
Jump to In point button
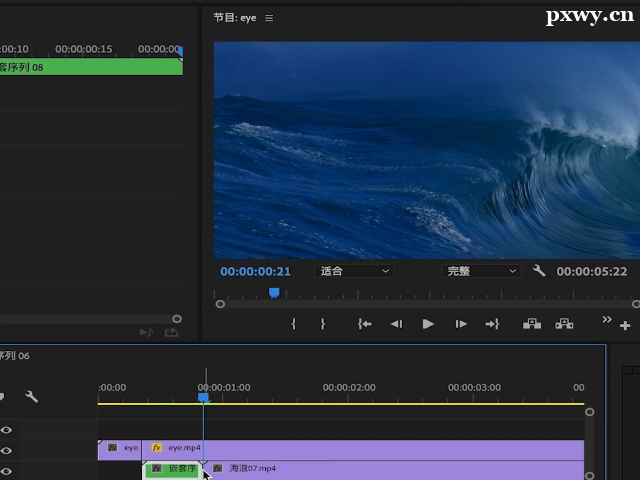(x=365, y=324)
